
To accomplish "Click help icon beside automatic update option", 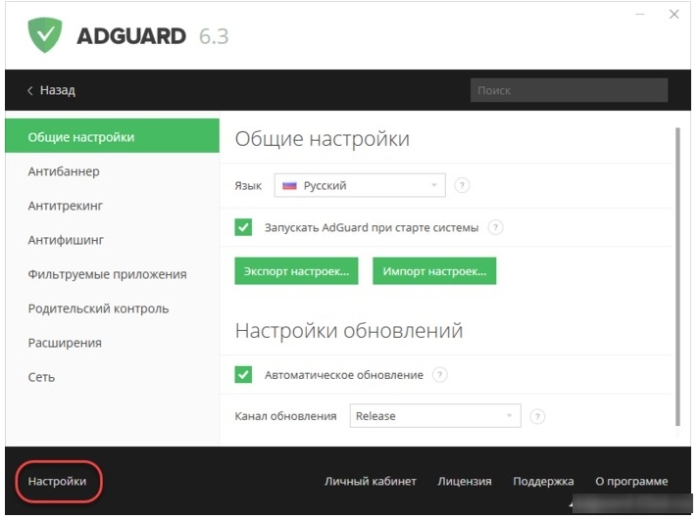I will point(440,375).
